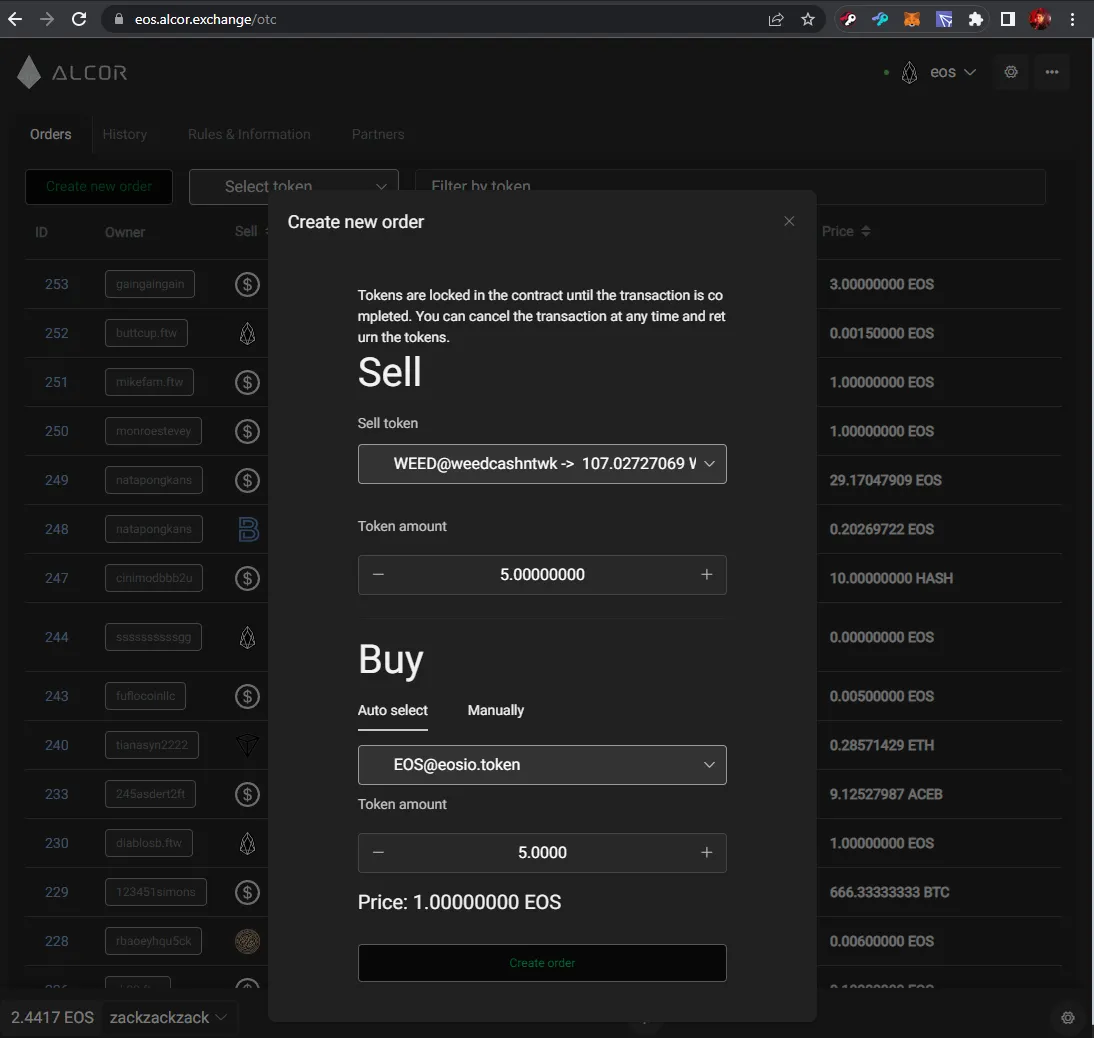Click the TRON token icon in row 240

(247, 745)
